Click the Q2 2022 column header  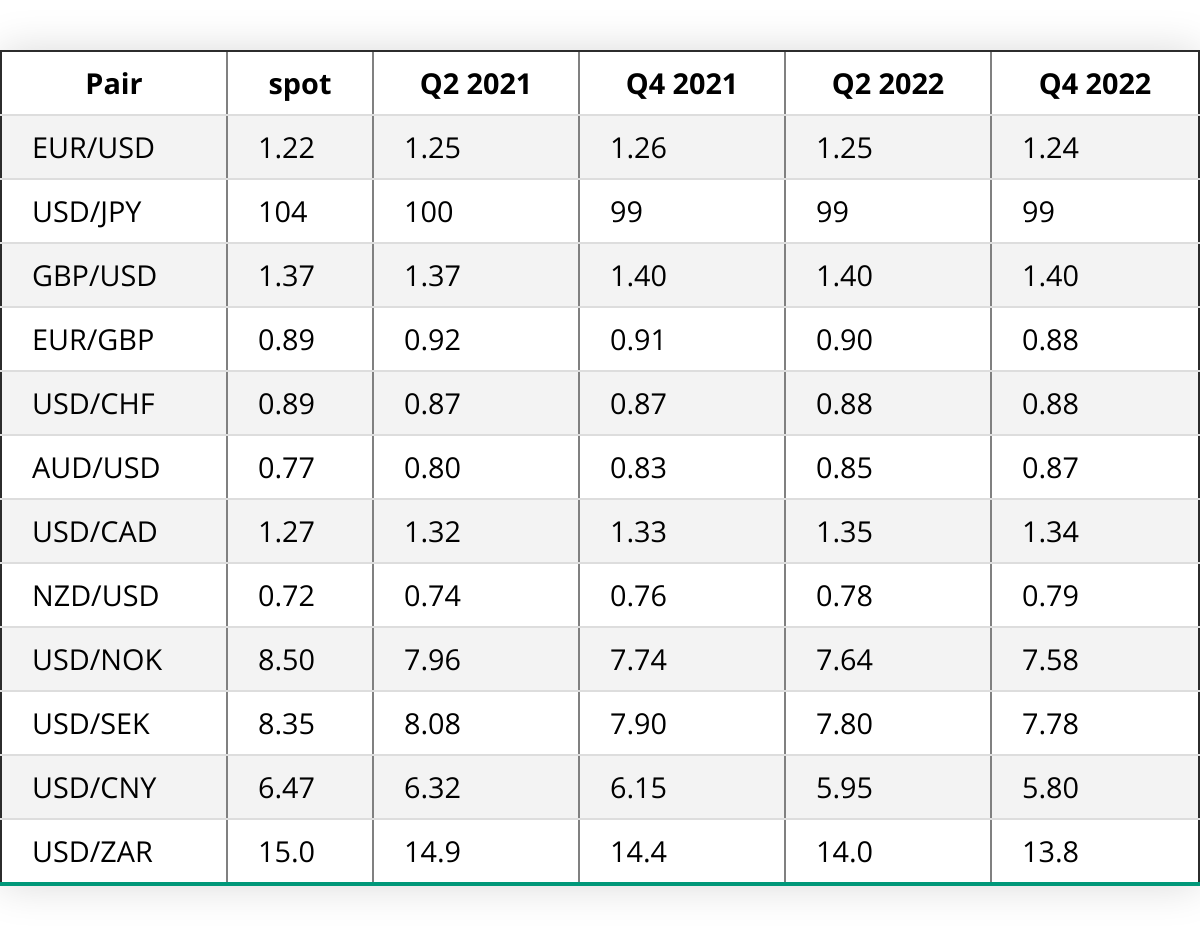[888, 83]
